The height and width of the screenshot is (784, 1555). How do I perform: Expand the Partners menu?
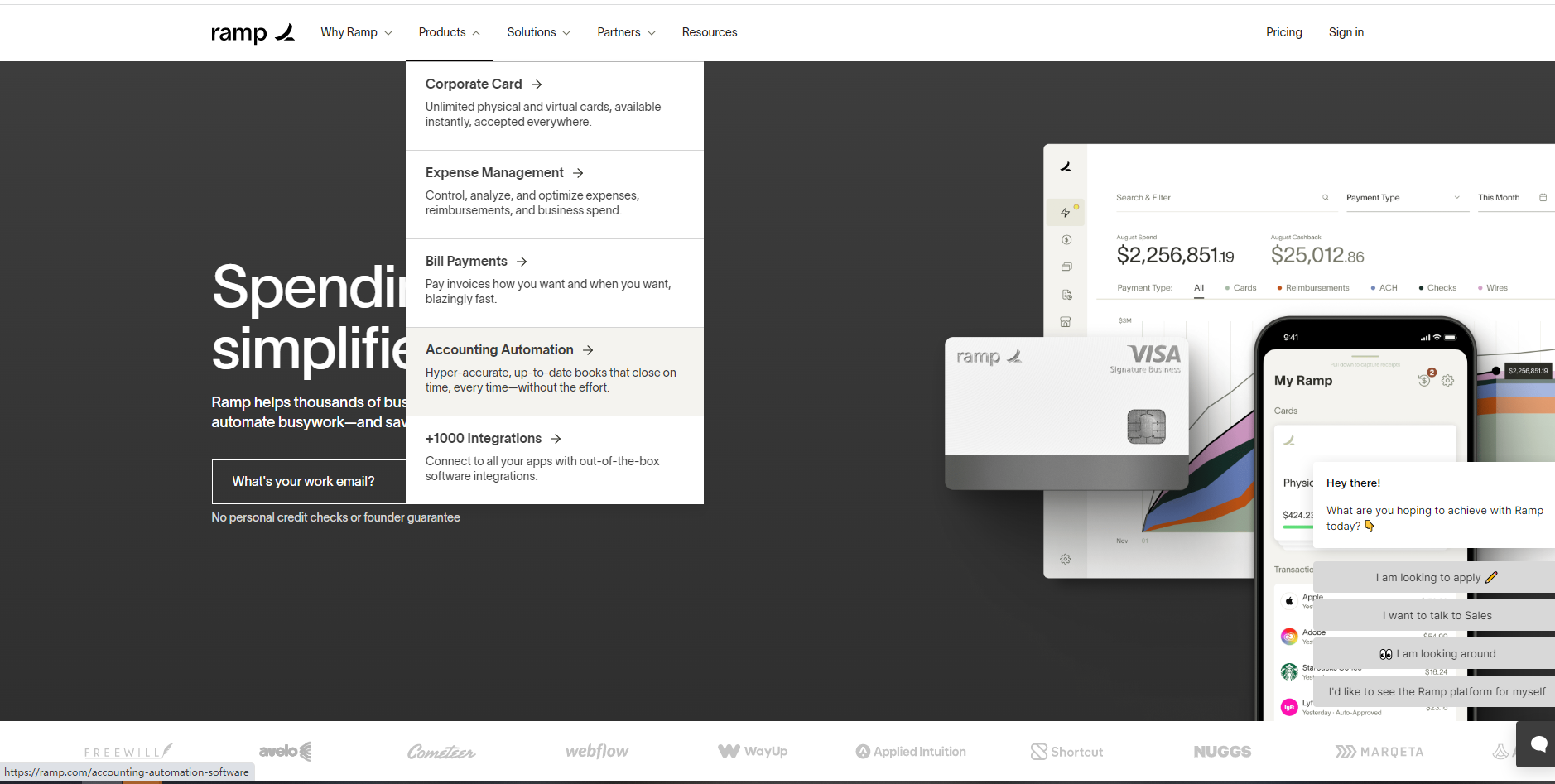(x=627, y=32)
